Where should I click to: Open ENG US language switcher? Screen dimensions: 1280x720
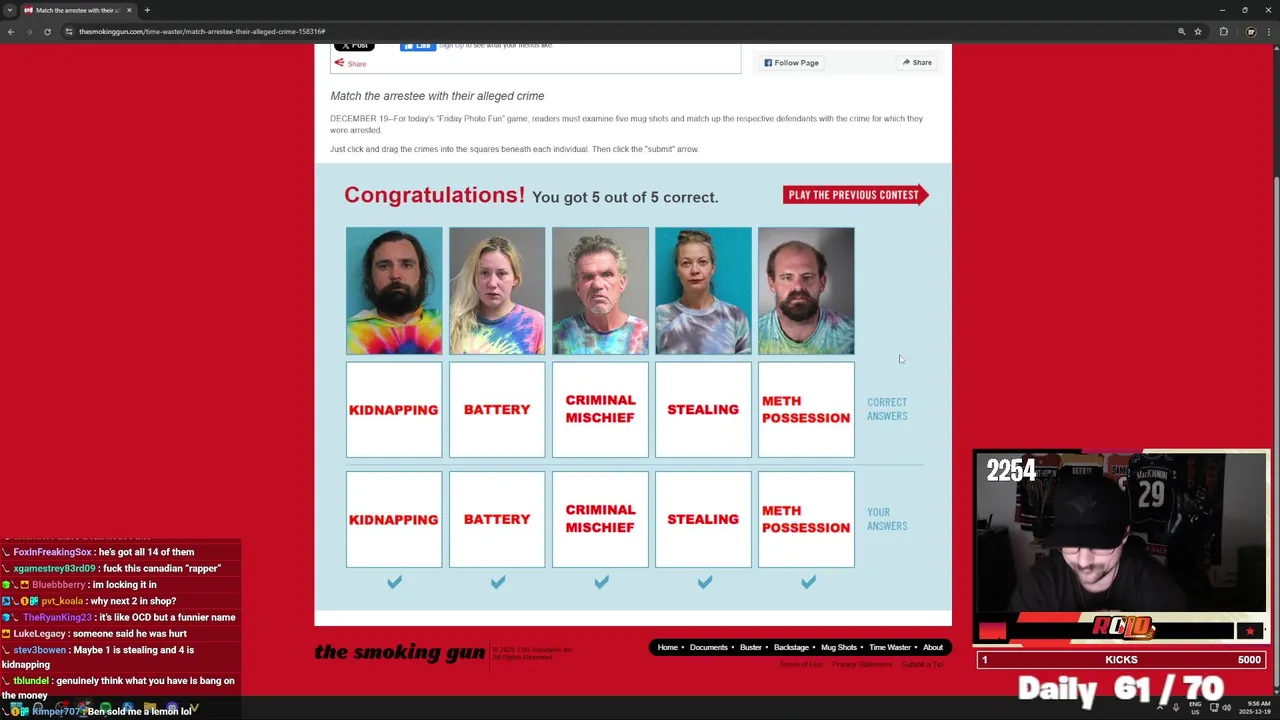click(1195, 707)
